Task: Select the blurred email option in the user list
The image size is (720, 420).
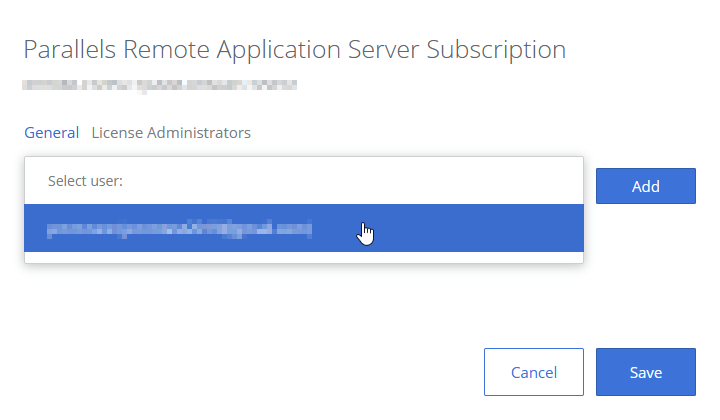Action: (180, 229)
